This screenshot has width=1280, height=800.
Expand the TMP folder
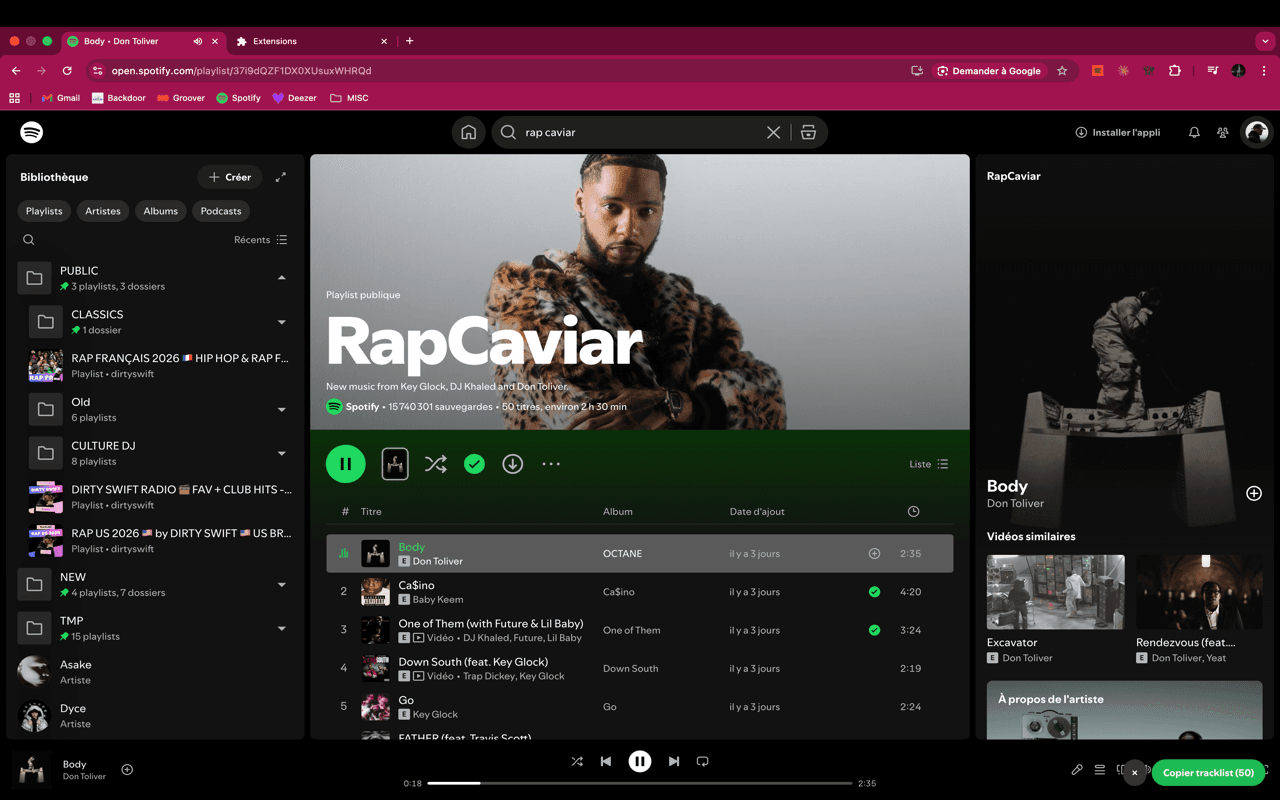pyautogui.click(x=281, y=628)
